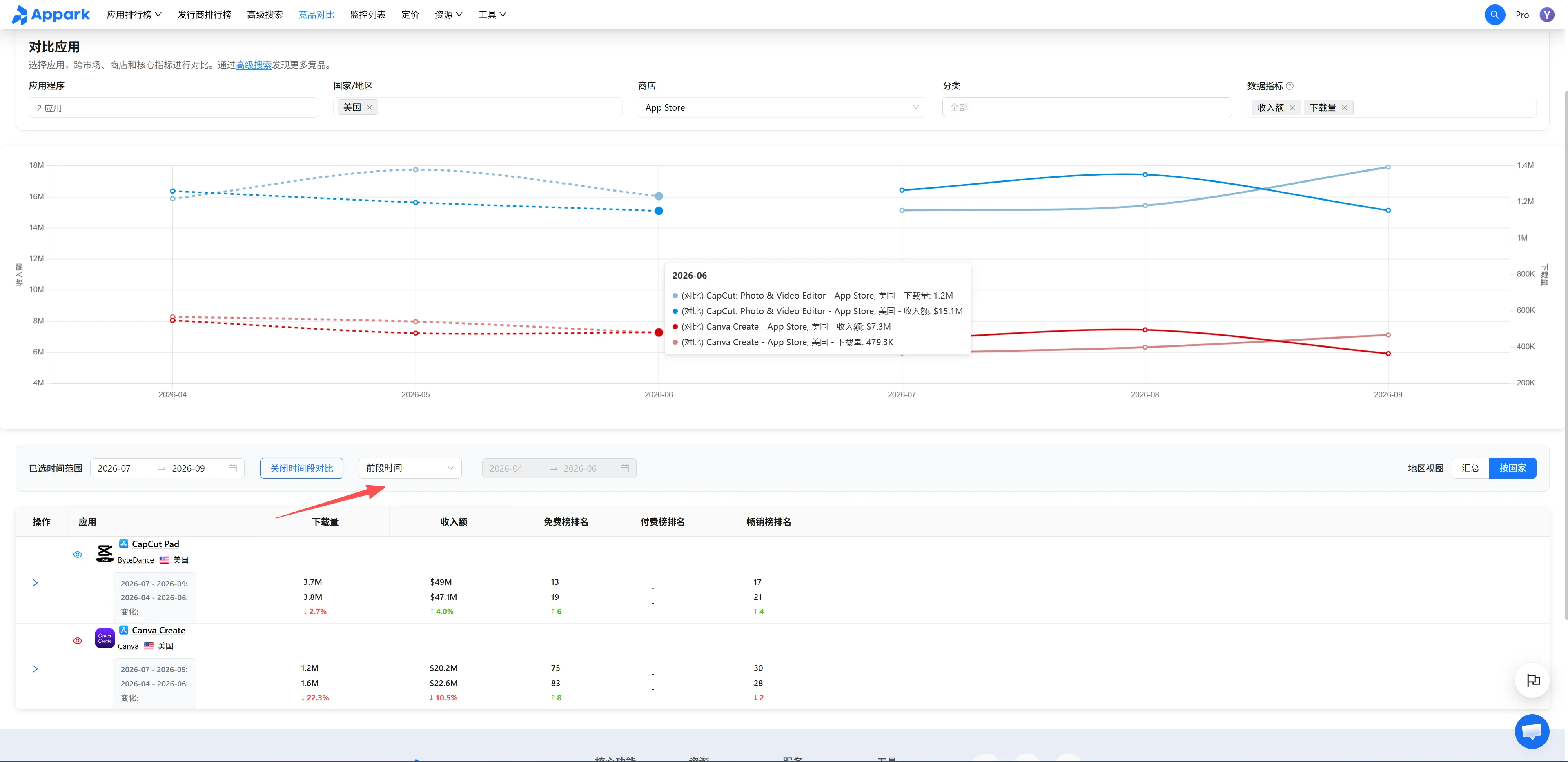Image resolution: width=1568 pixels, height=762 pixels.
Task: Follow the 高级搜索 link in description
Action: pos(254,65)
